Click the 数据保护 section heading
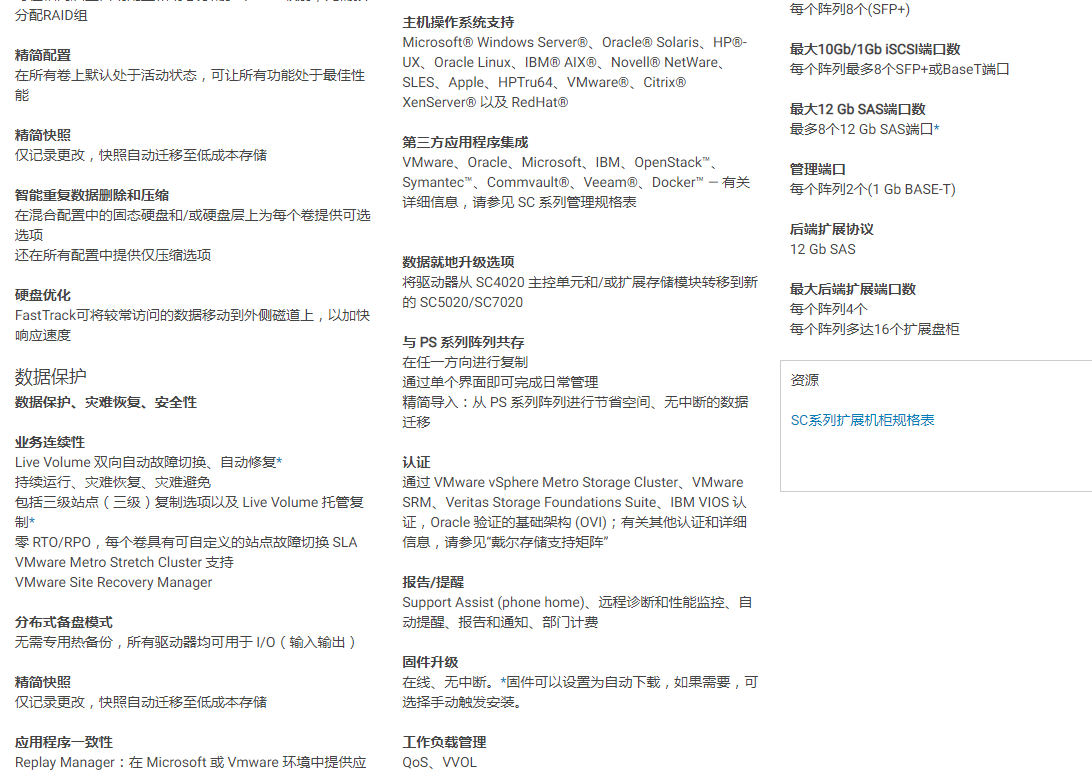The image size is (1092, 771). click(50, 377)
